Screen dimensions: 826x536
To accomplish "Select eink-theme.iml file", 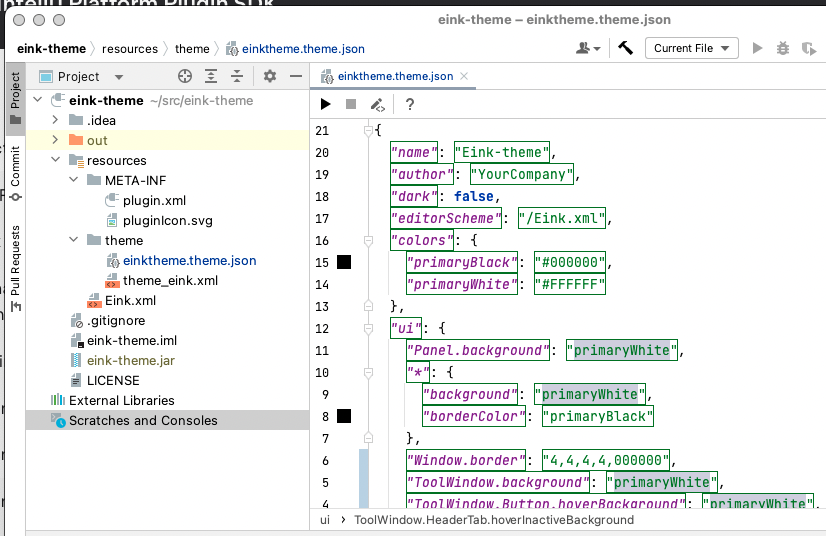I will coord(123,340).
